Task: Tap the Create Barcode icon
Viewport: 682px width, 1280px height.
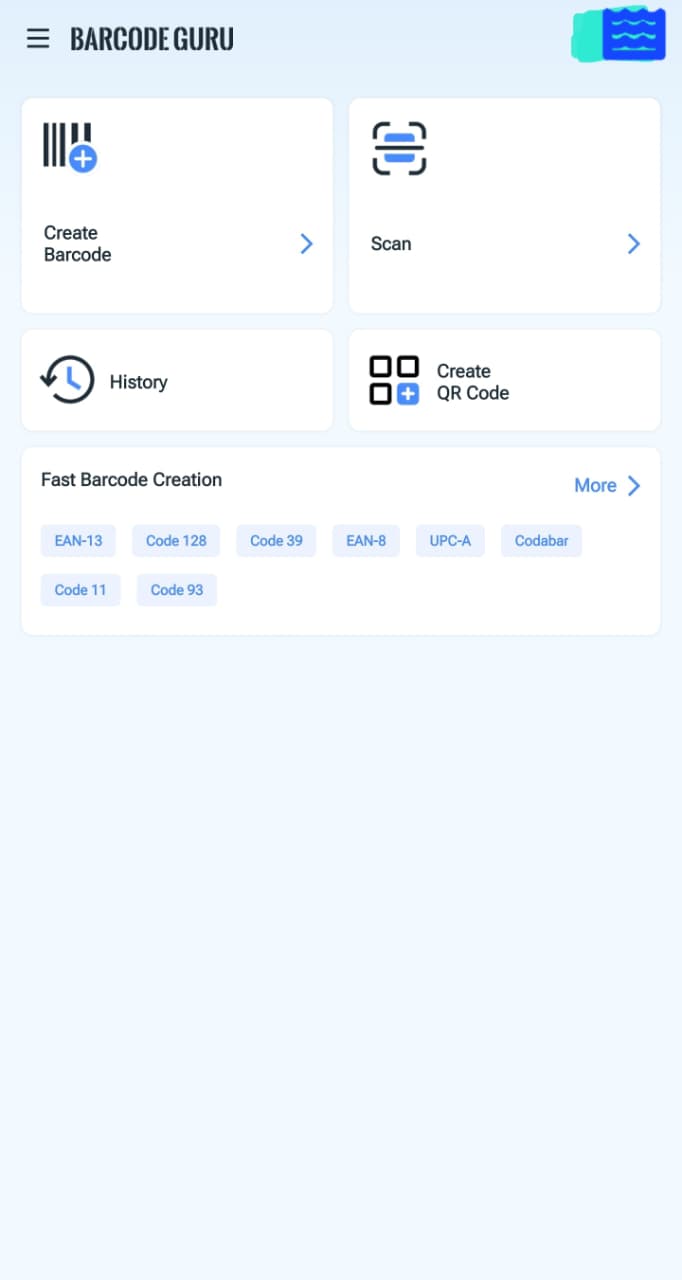Action: [69, 147]
